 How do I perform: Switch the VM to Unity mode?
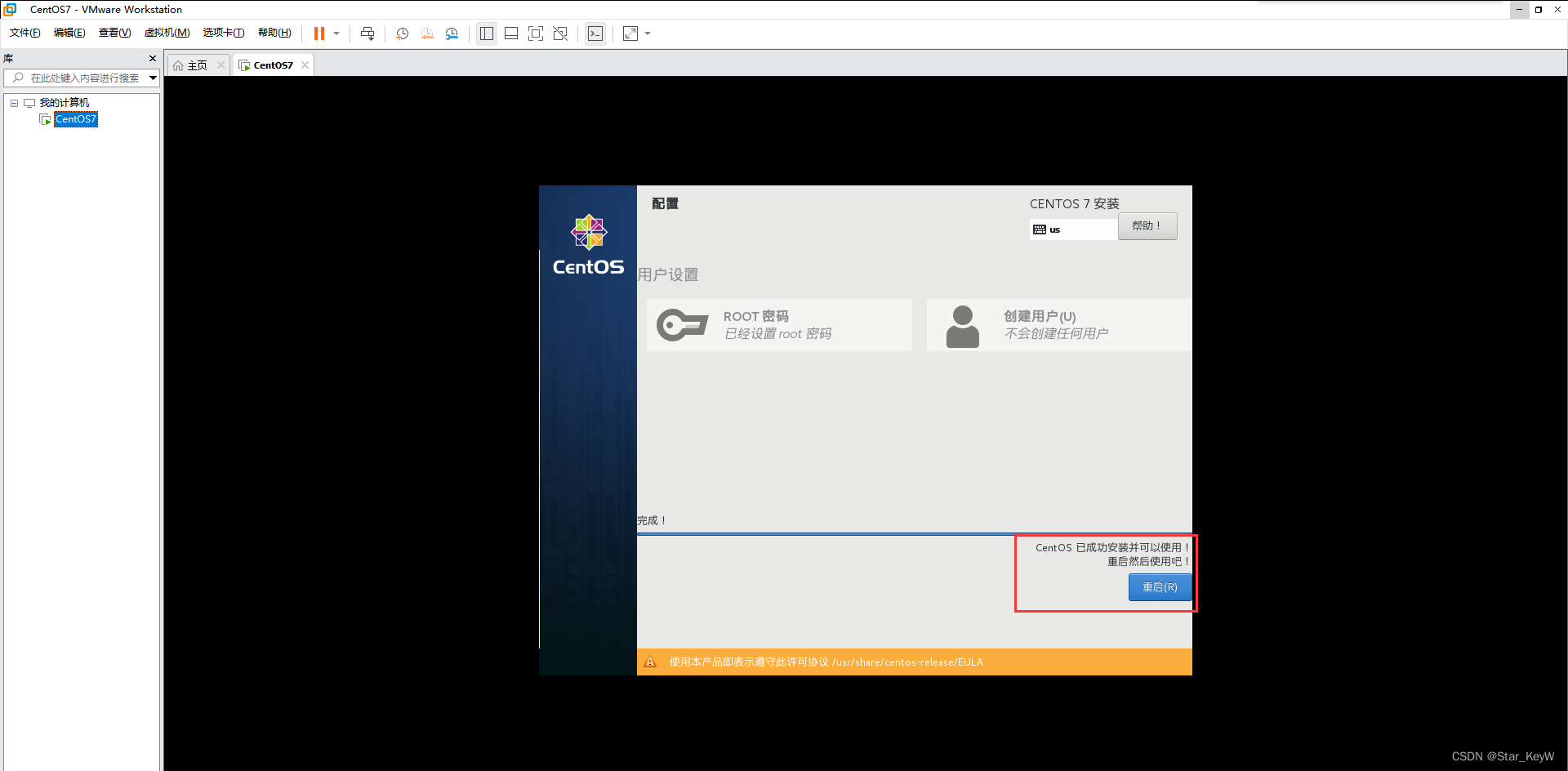click(560, 33)
